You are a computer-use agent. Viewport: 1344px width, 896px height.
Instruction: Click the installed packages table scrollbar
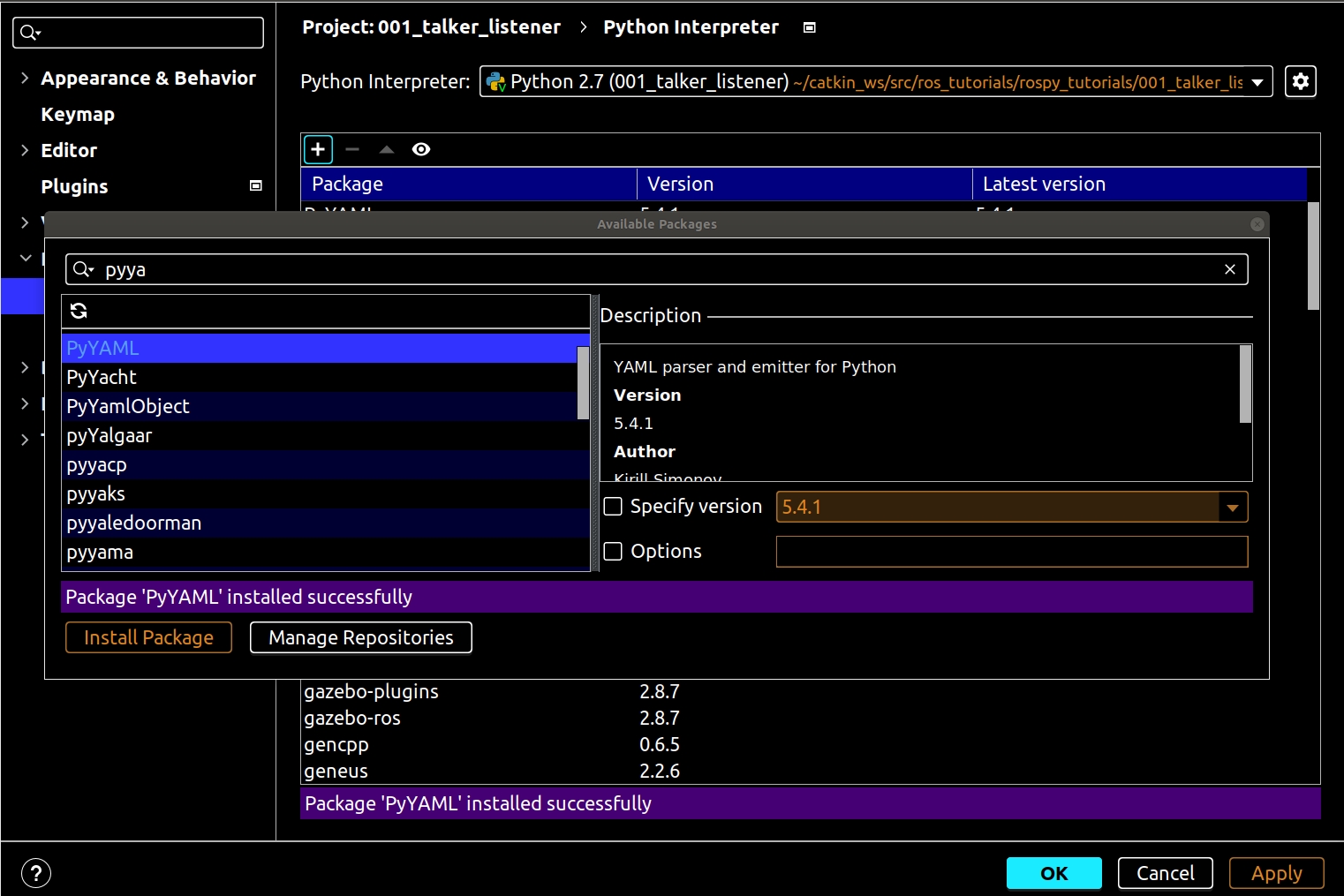tap(1313, 256)
